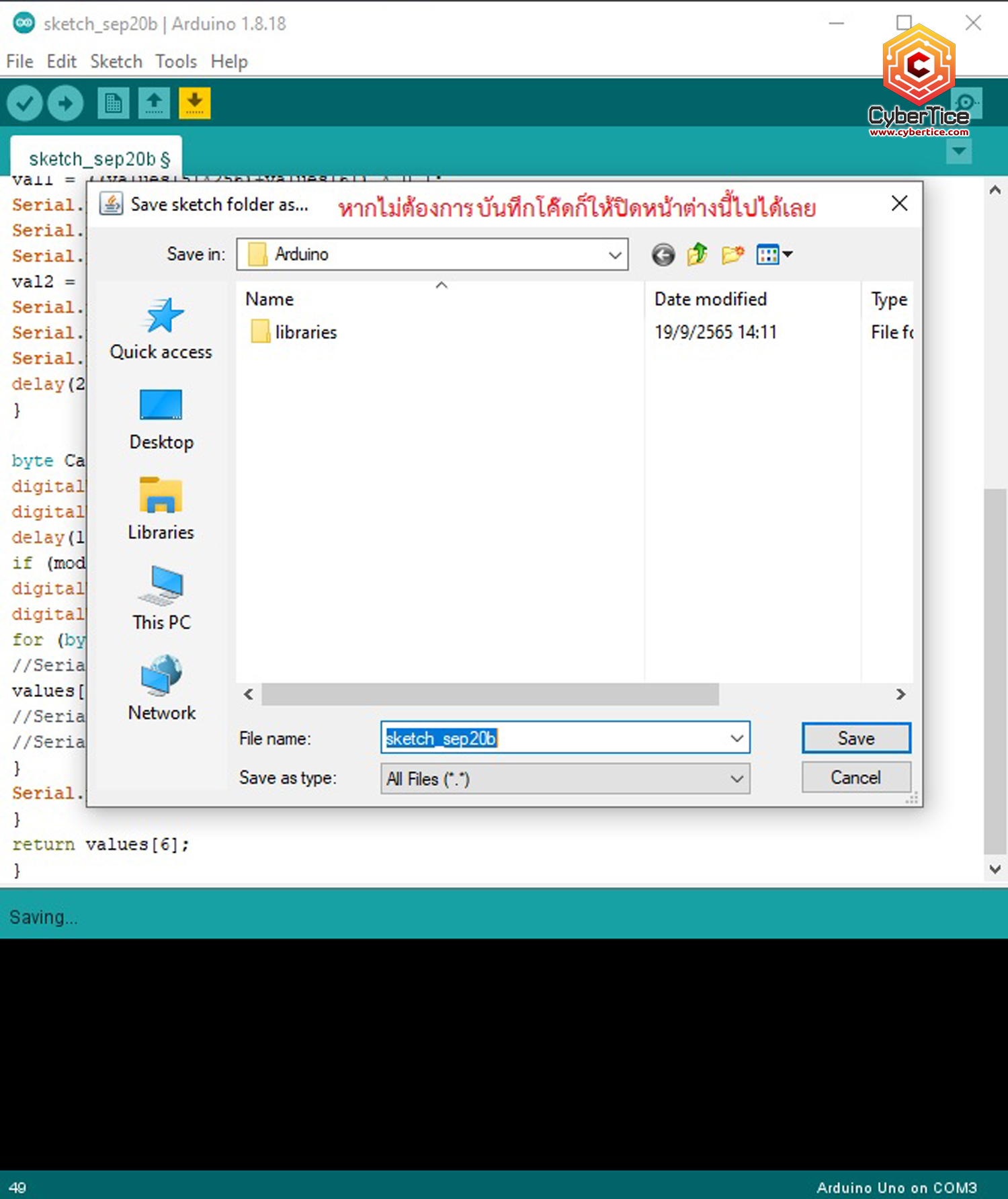This screenshot has width=1008, height=1199.
Task: Click the Open sketch toolbar icon
Action: pos(154,104)
